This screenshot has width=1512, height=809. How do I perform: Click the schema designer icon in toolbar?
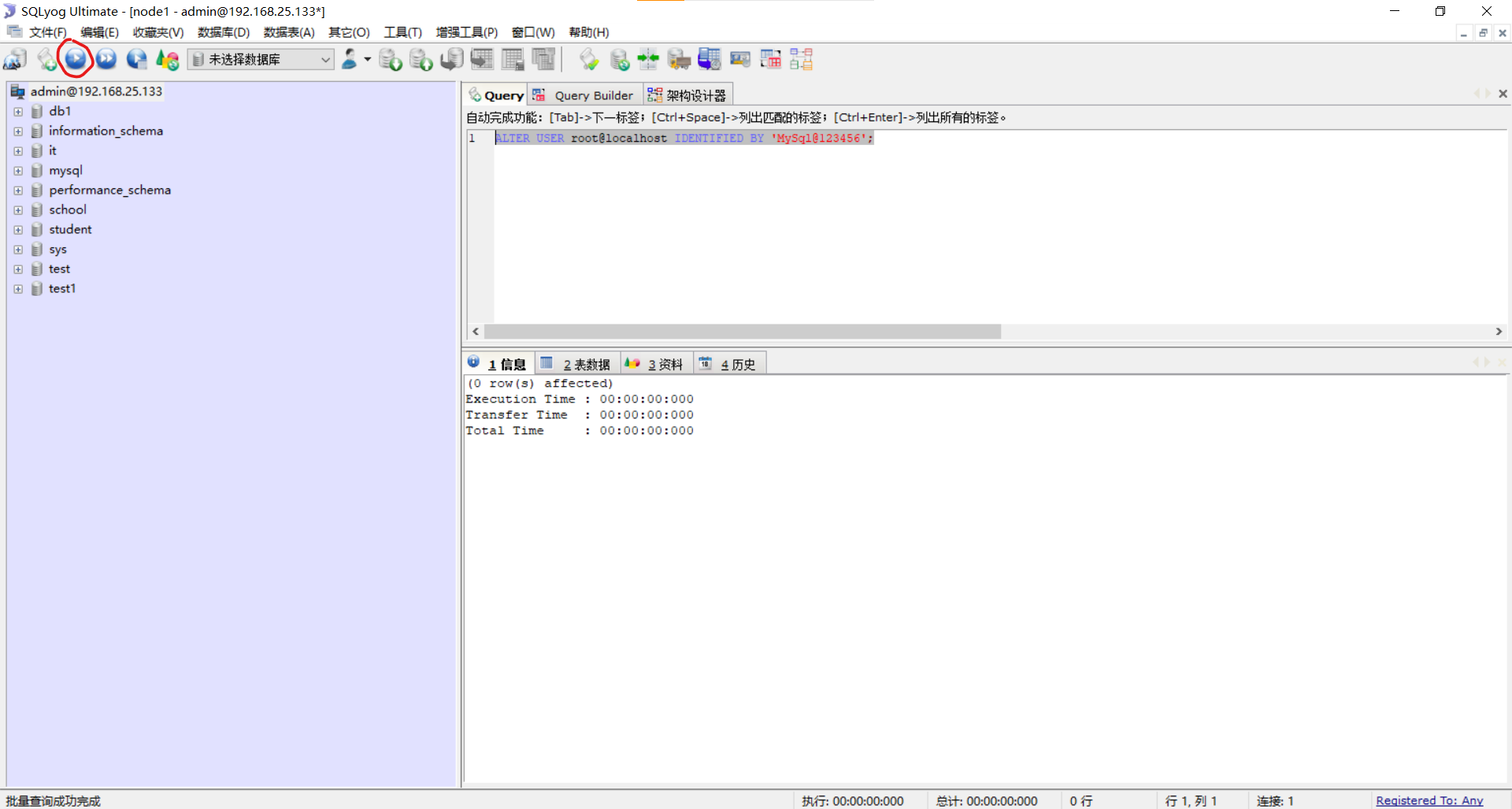(802, 59)
